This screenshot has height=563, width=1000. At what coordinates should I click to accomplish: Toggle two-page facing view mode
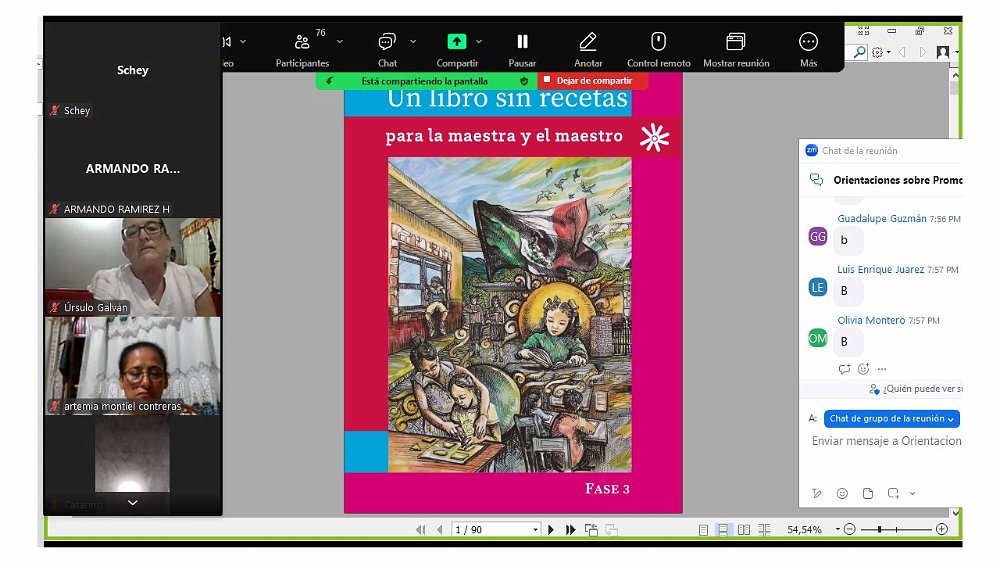(742, 529)
